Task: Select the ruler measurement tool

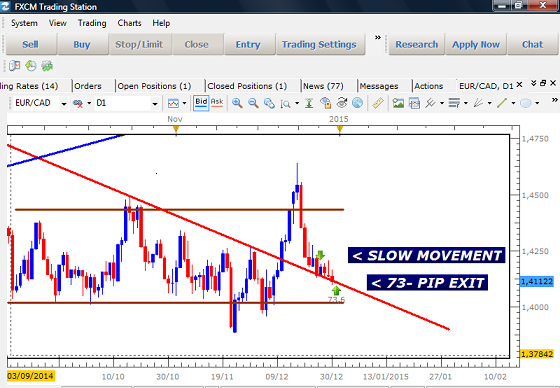Action: 378,103
